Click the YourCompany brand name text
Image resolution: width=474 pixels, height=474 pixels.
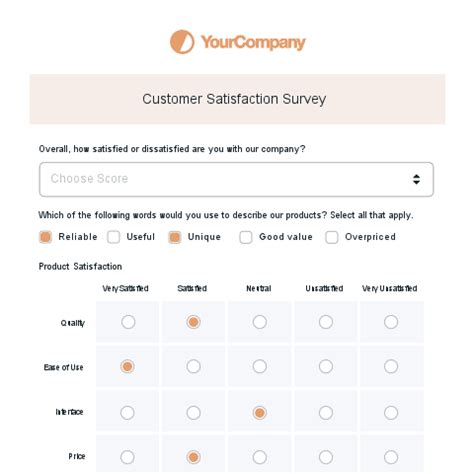click(x=253, y=43)
